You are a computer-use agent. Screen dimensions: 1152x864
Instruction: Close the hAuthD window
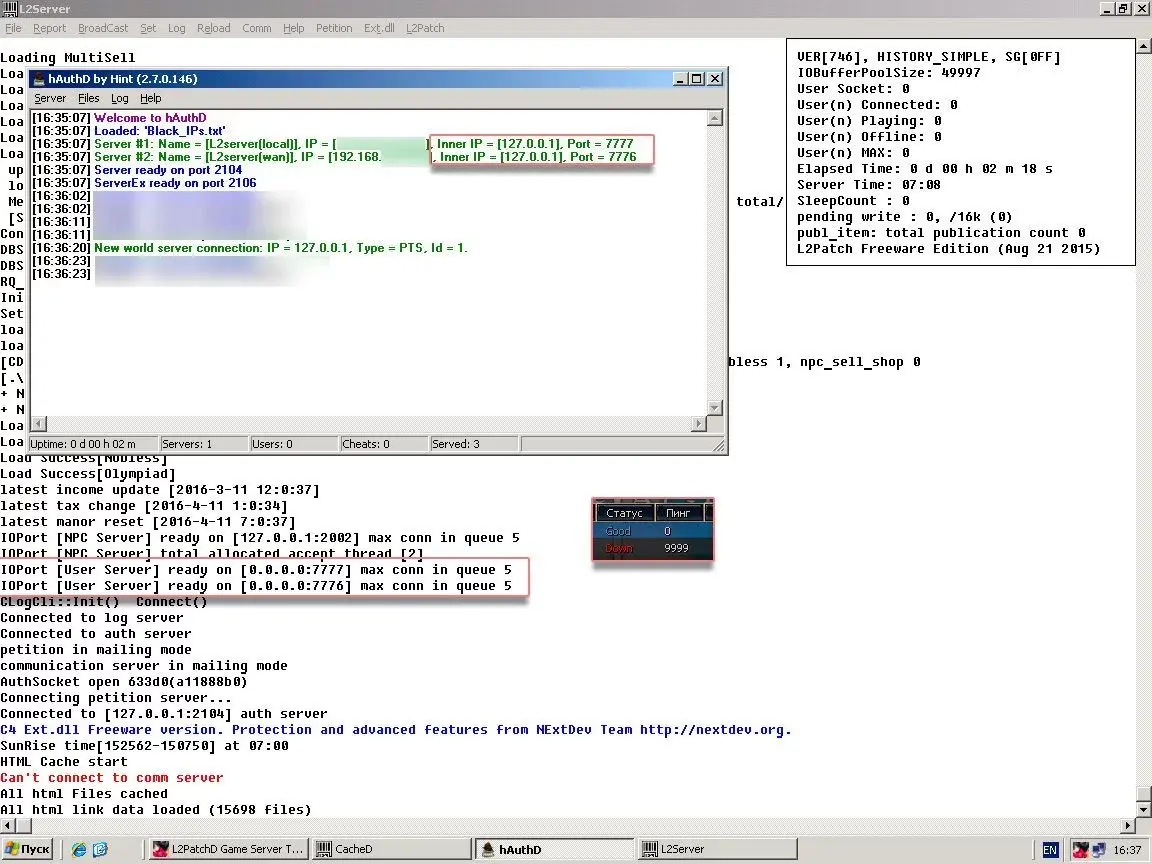(x=715, y=79)
